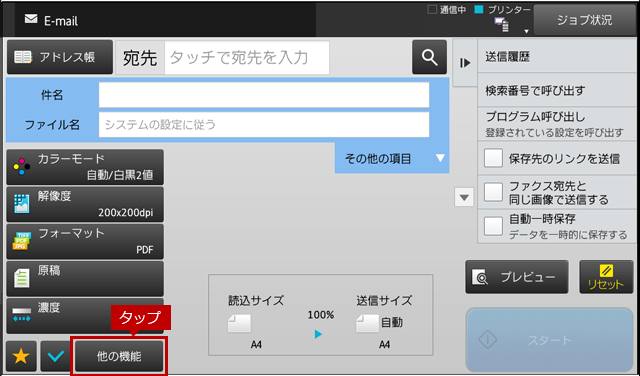Image resolution: width=640 pixels, height=376 pixels.
Task: Open format (フォーマット) PDF setting
Action: click(85, 241)
